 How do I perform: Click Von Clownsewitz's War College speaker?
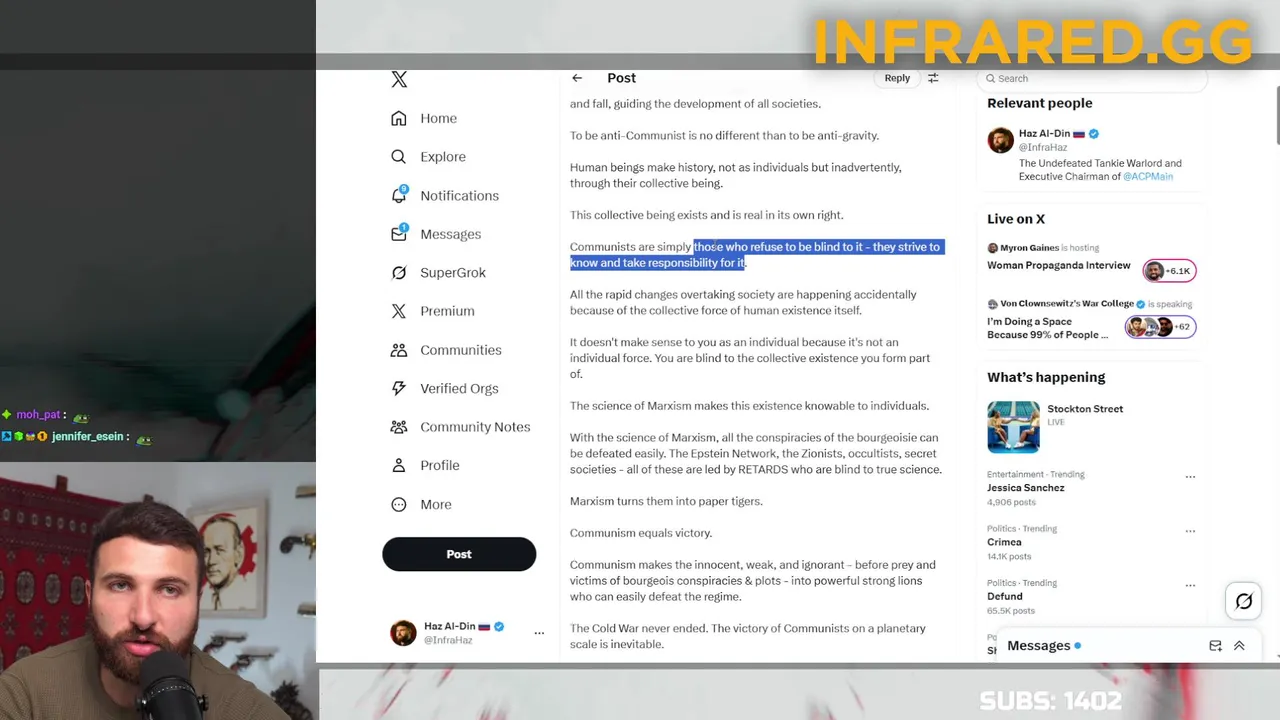(x=1067, y=304)
